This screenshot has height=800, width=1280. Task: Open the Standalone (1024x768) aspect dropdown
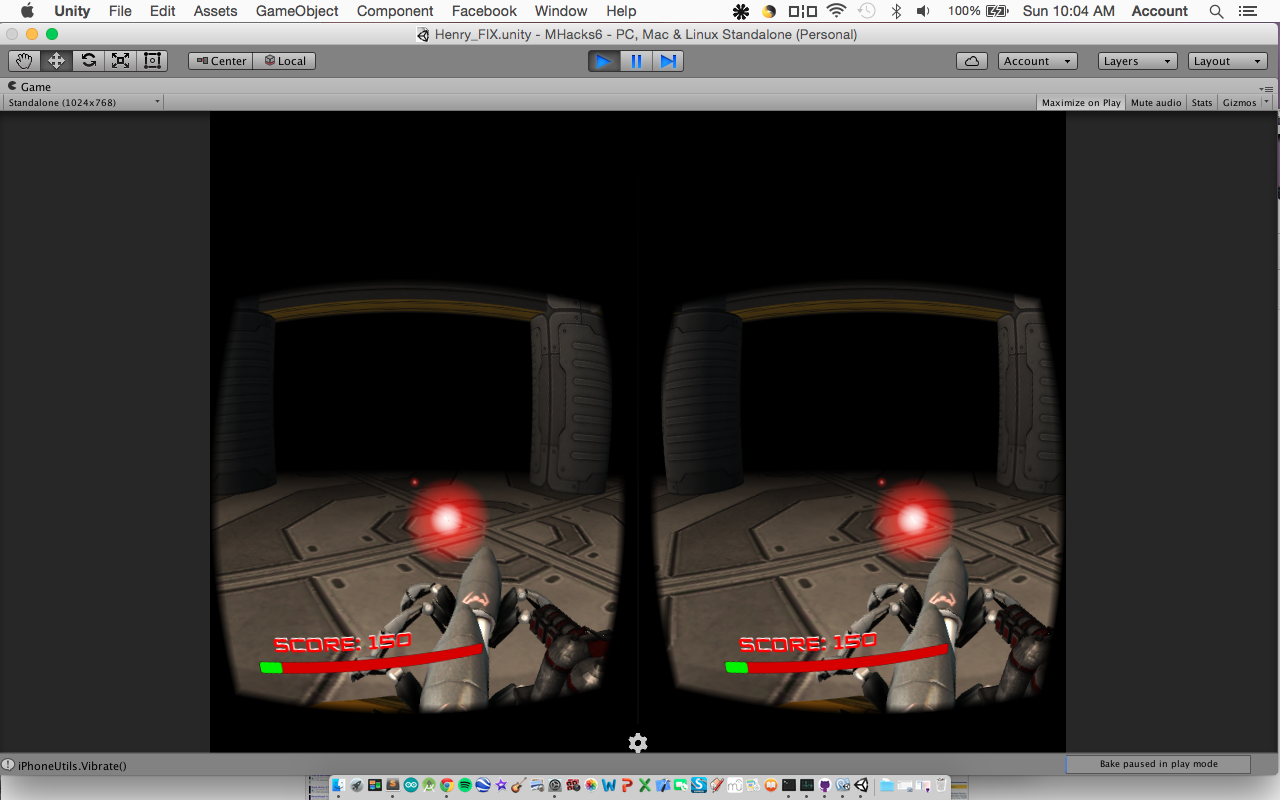click(x=83, y=102)
